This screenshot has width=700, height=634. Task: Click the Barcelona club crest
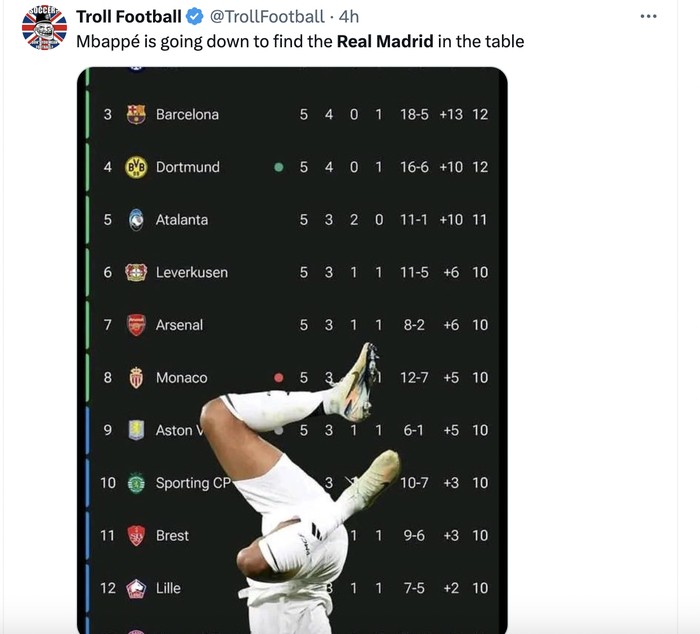point(136,115)
